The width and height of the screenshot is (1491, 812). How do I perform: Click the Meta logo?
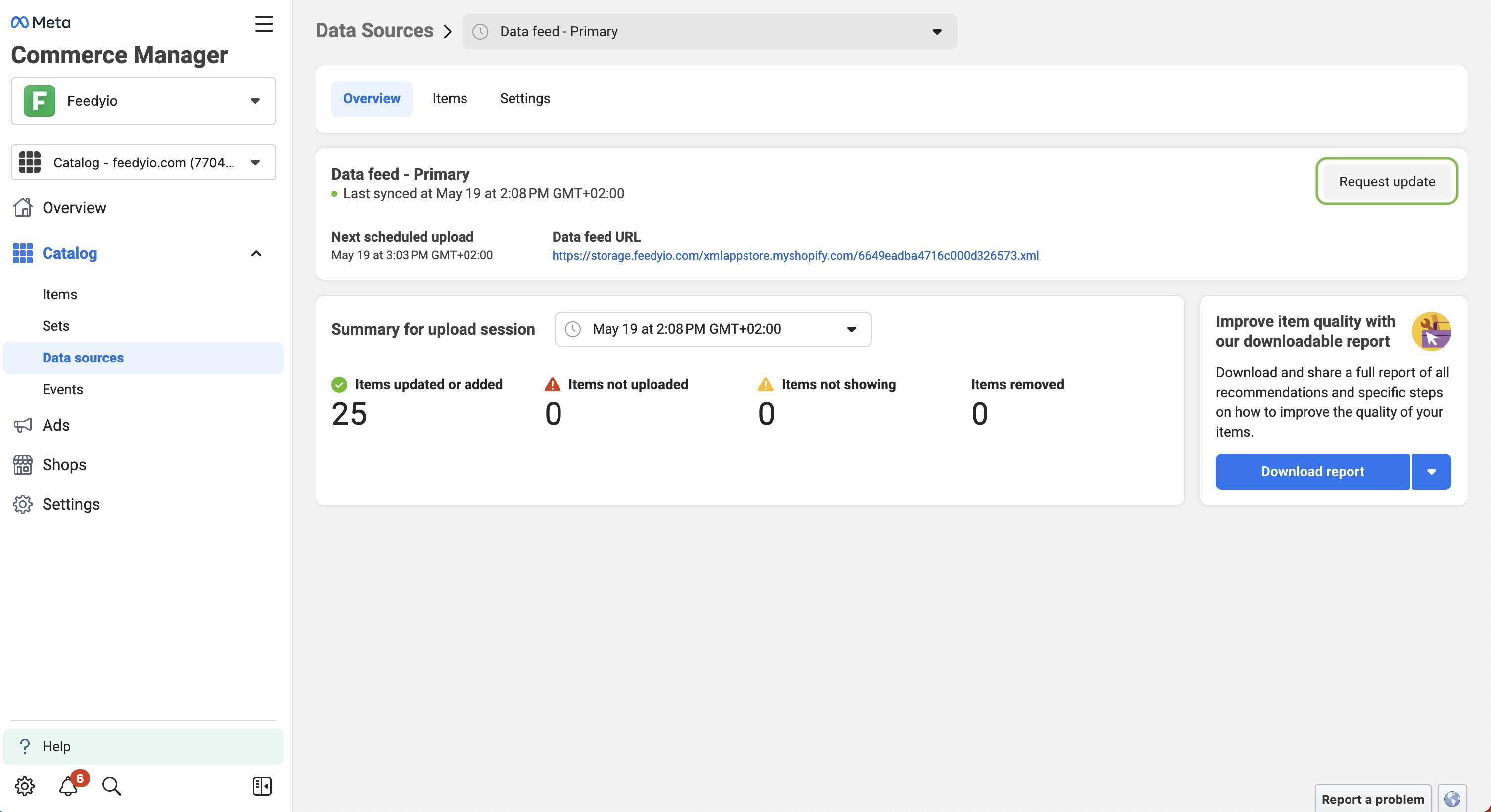(x=41, y=22)
